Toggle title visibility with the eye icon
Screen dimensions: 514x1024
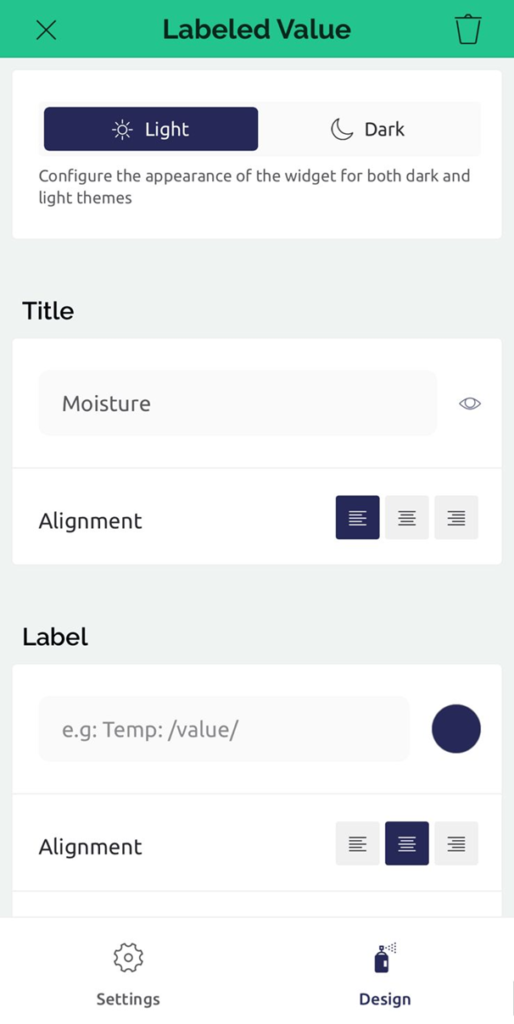pyautogui.click(x=470, y=404)
